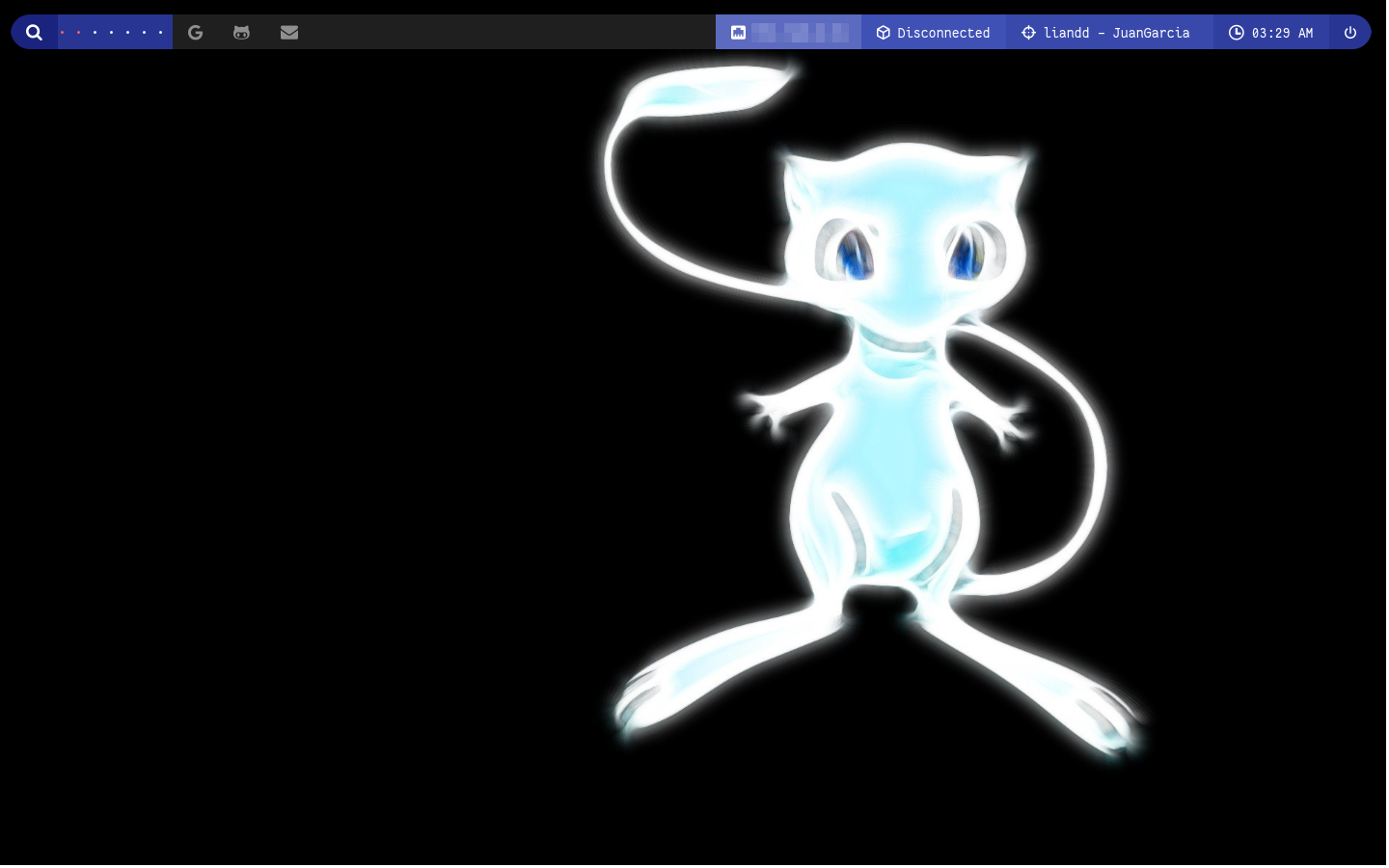
Task: Open the mail envelope icon
Action: [x=289, y=33]
